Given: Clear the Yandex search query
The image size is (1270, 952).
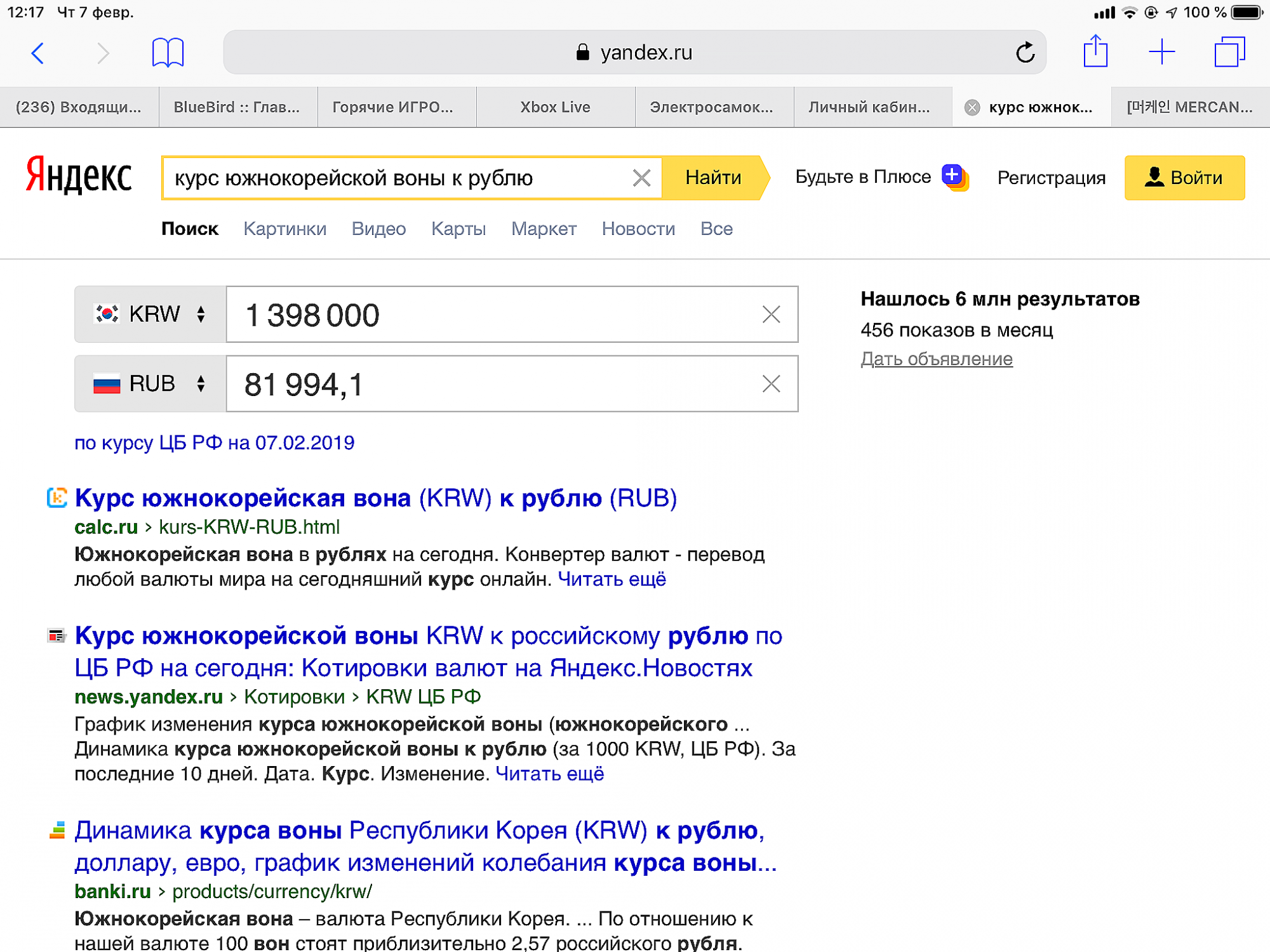Looking at the screenshot, I should point(642,178).
